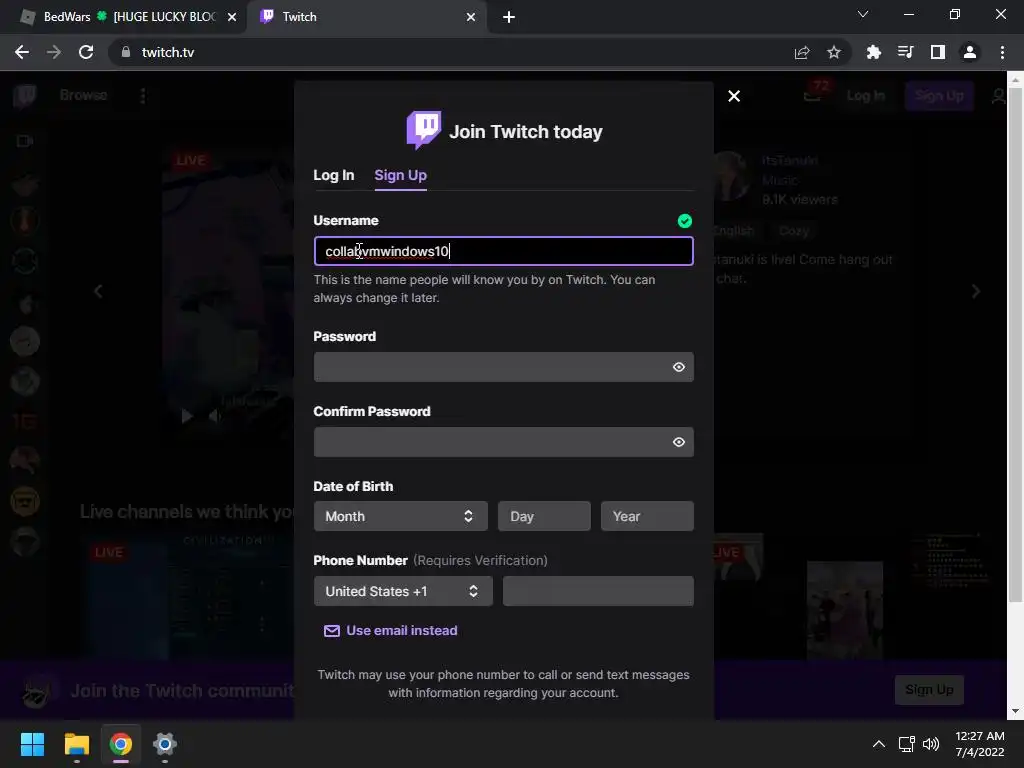The image size is (1024, 768).
Task: Open the Twitch nav more options dots
Action: pos(143,96)
